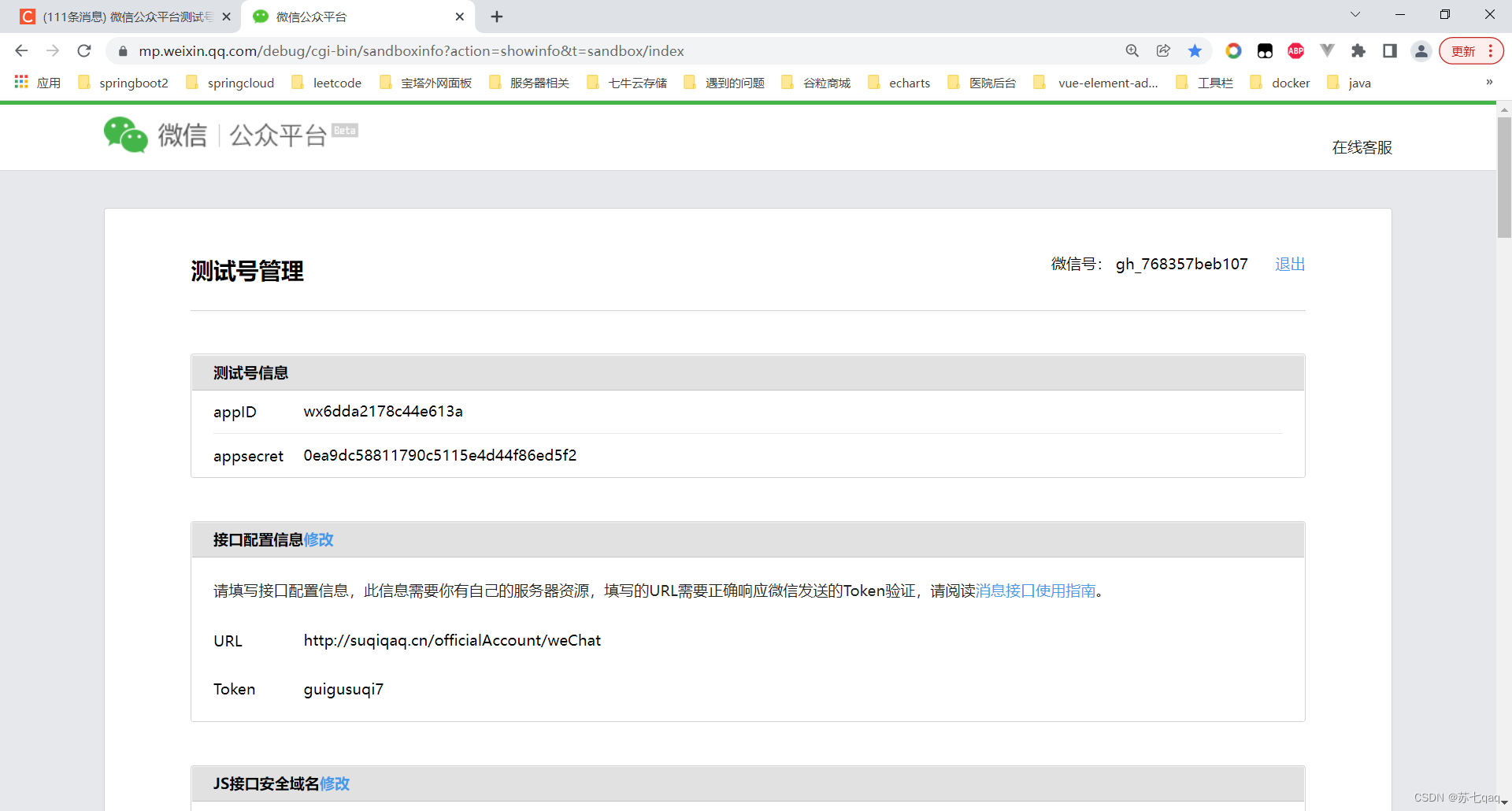The image size is (1512, 811).
Task: Open the springcloud bookmark folder
Action: coord(230,83)
